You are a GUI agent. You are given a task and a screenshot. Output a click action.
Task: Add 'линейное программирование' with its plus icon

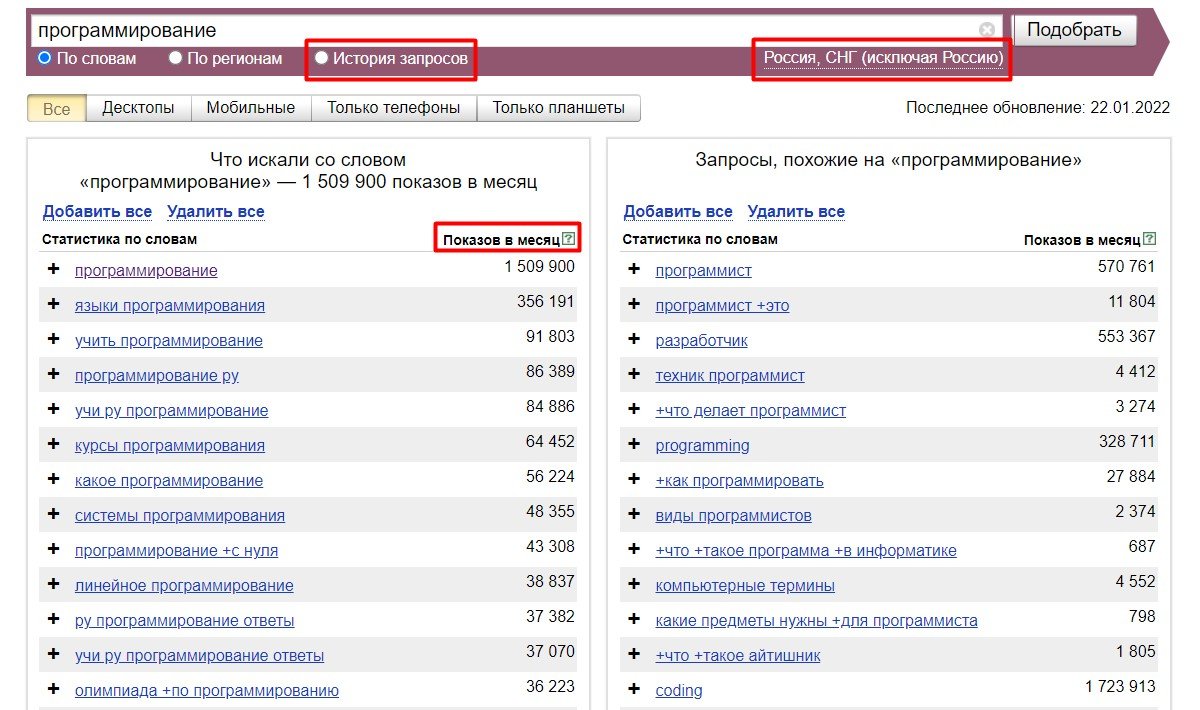53,584
